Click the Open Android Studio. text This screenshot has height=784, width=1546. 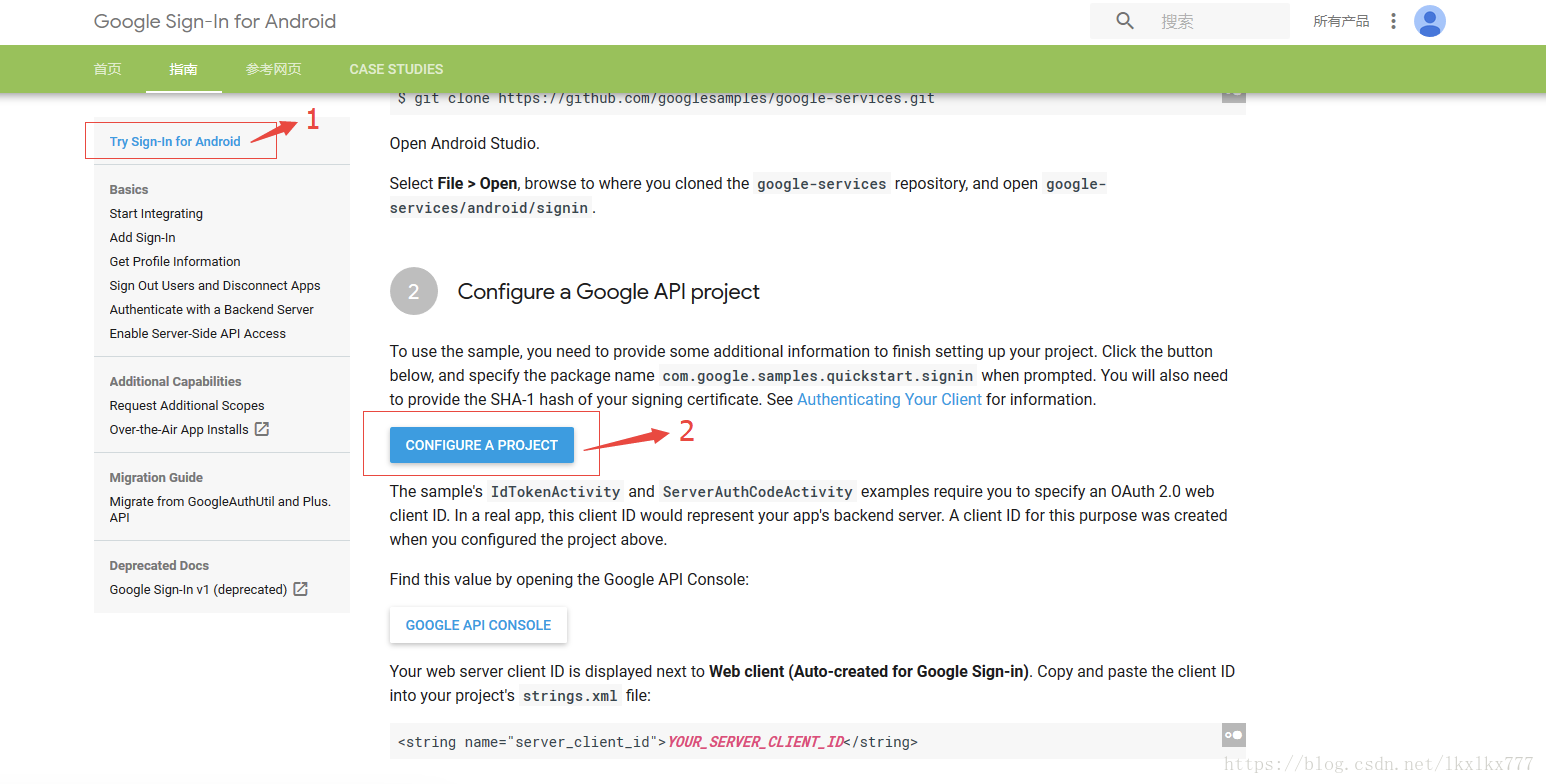(465, 143)
